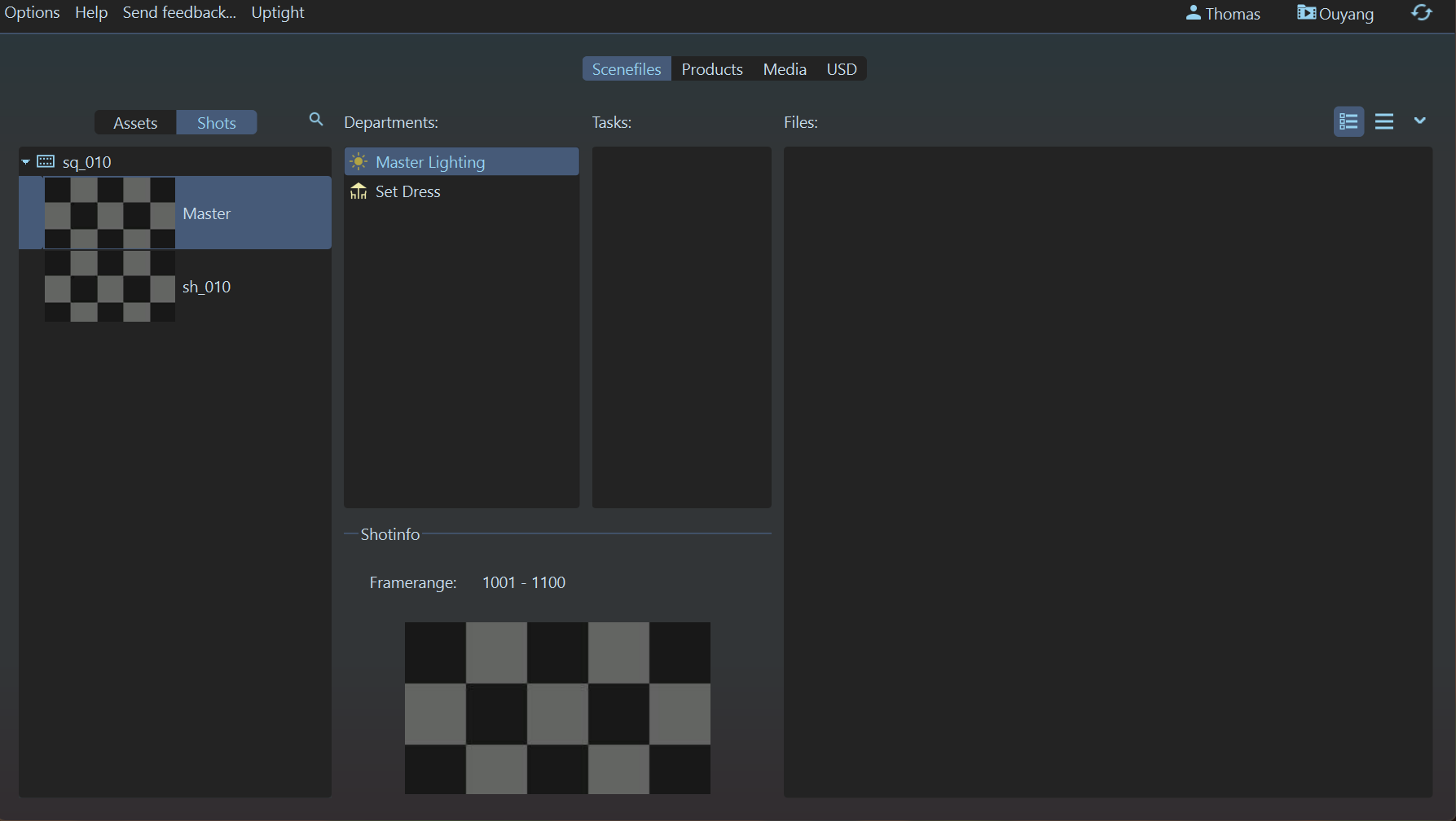Click the refresh icon in top right
Screen dimensions: 1456x821
[x=1422, y=13]
